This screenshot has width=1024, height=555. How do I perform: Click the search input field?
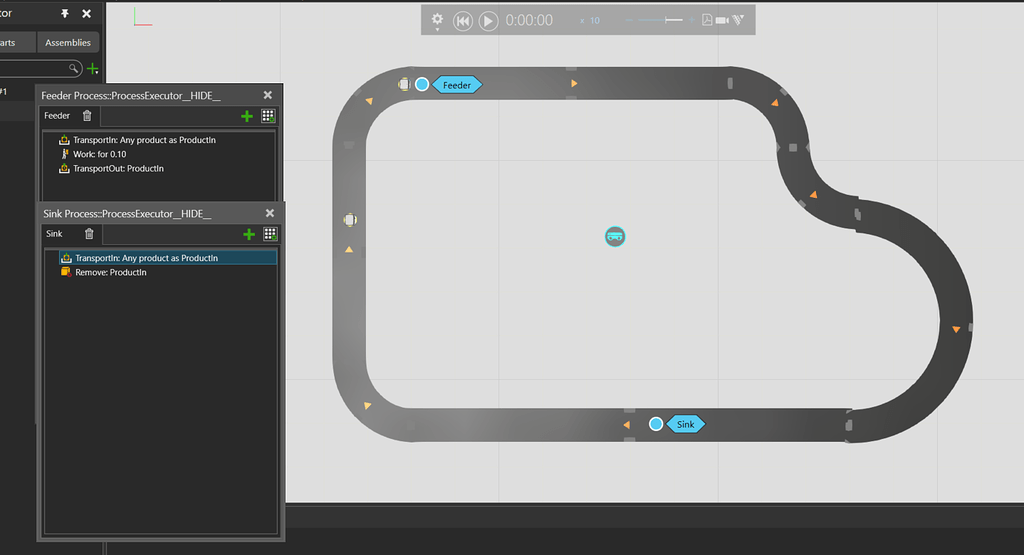pos(34,68)
